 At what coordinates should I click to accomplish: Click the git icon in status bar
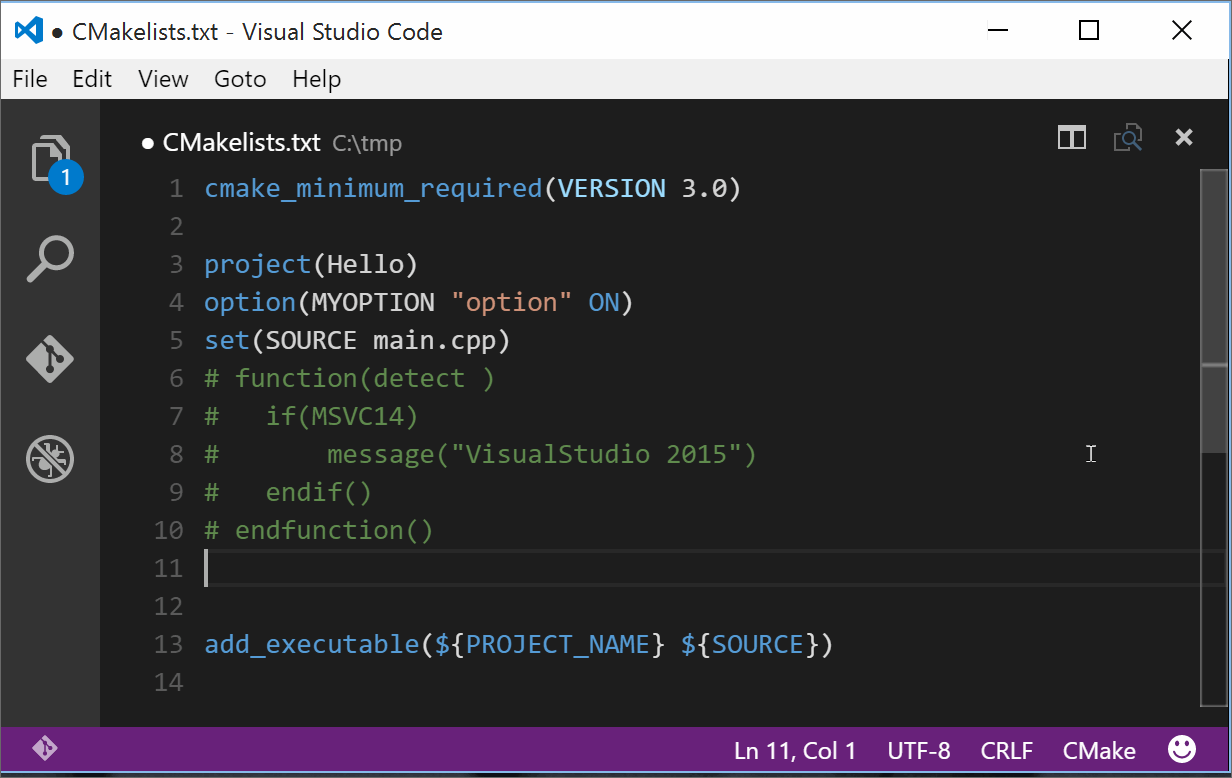tap(45, 748)
